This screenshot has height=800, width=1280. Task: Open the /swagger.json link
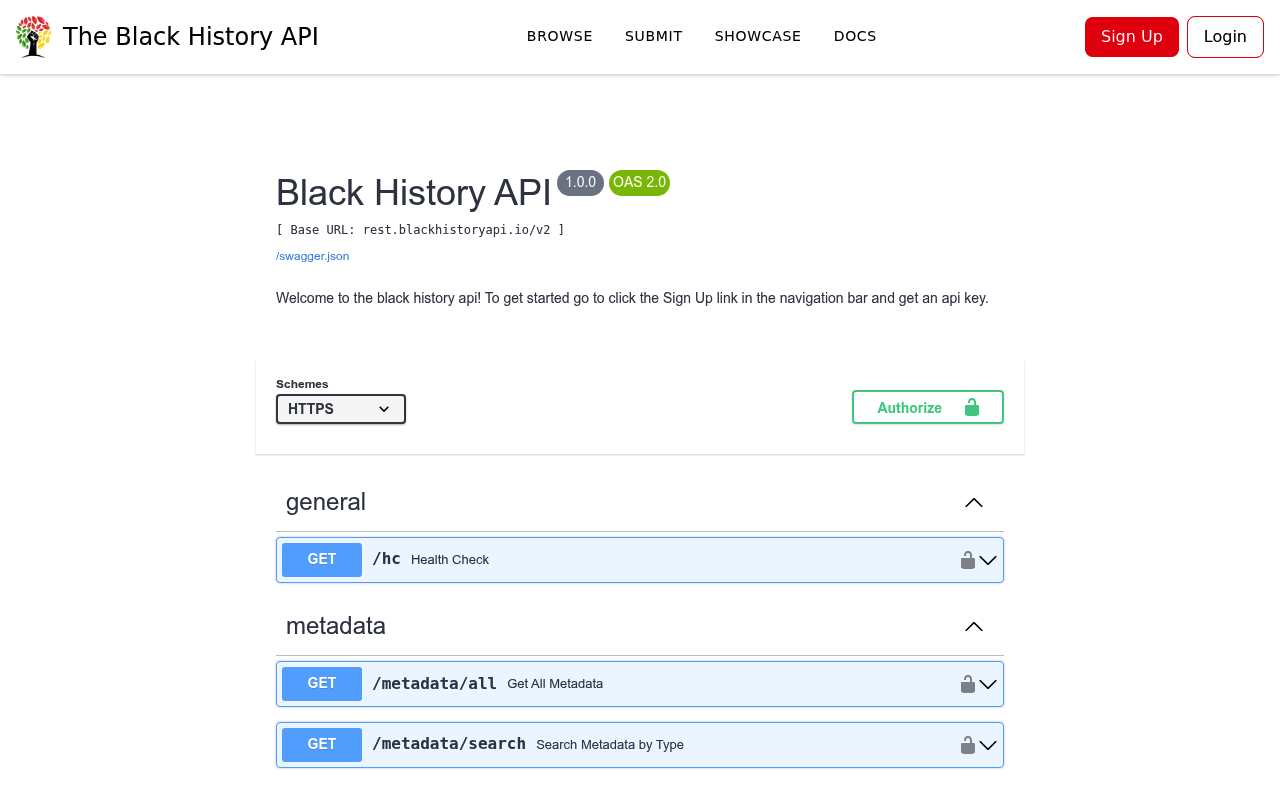click(313, 256)
